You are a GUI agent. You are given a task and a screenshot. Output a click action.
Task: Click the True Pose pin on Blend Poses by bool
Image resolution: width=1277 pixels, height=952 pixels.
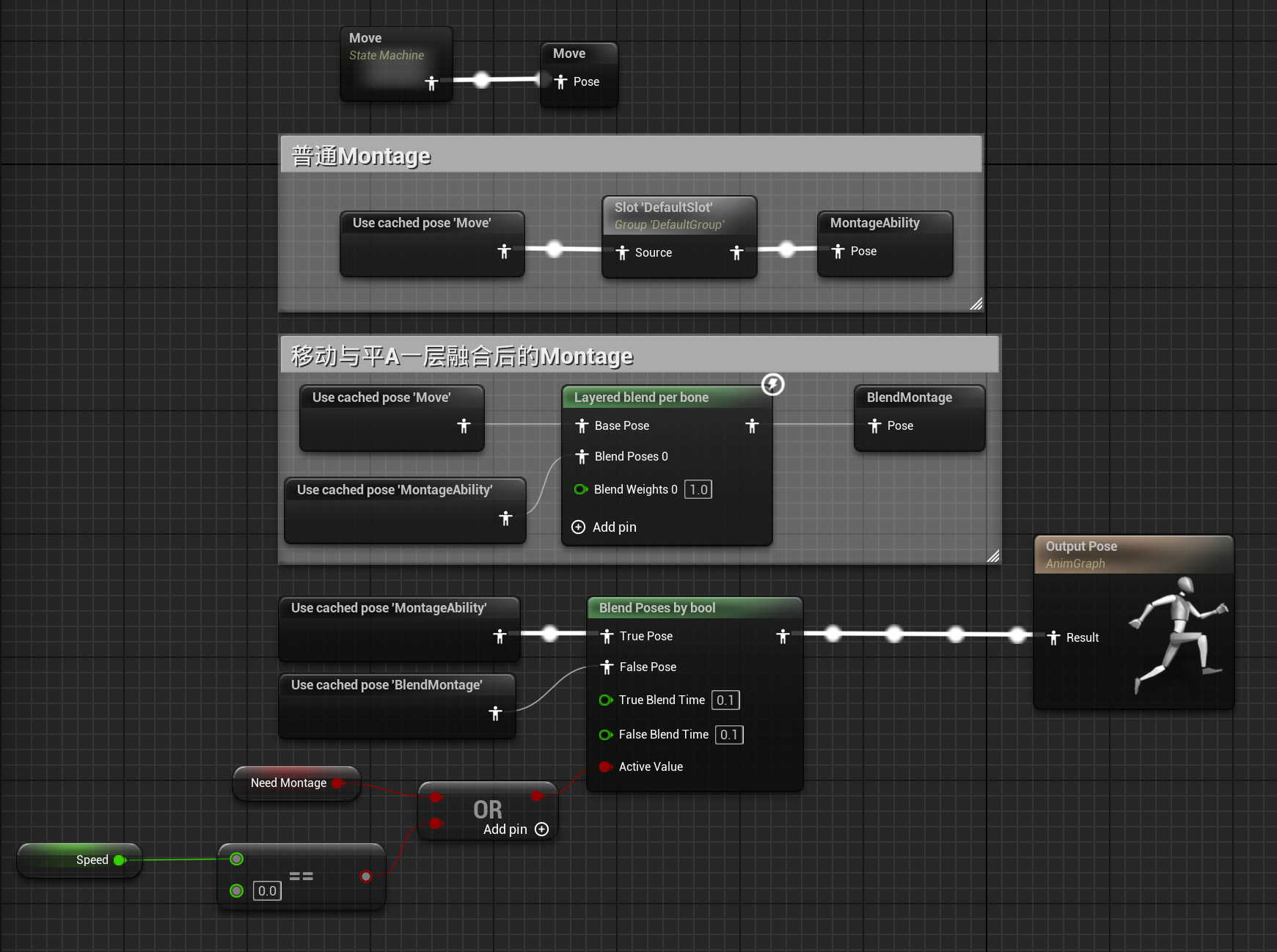[607, 636]
